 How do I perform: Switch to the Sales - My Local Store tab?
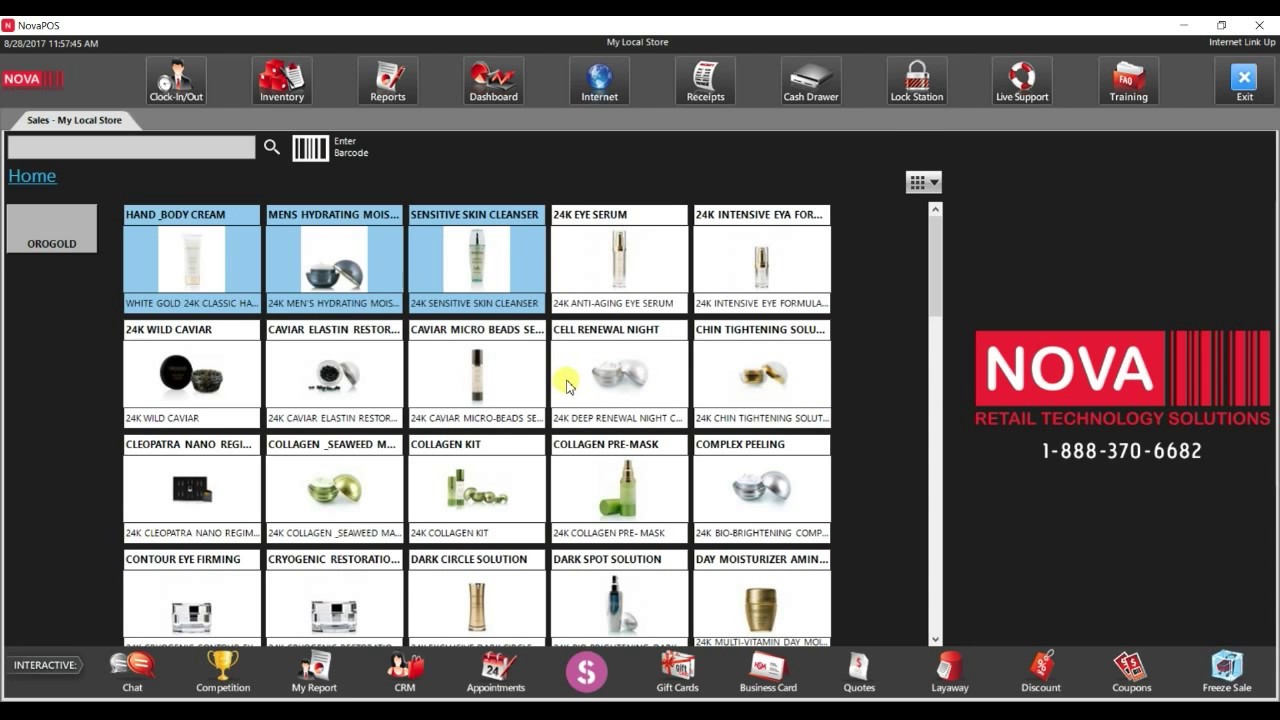tap(74, 120)
